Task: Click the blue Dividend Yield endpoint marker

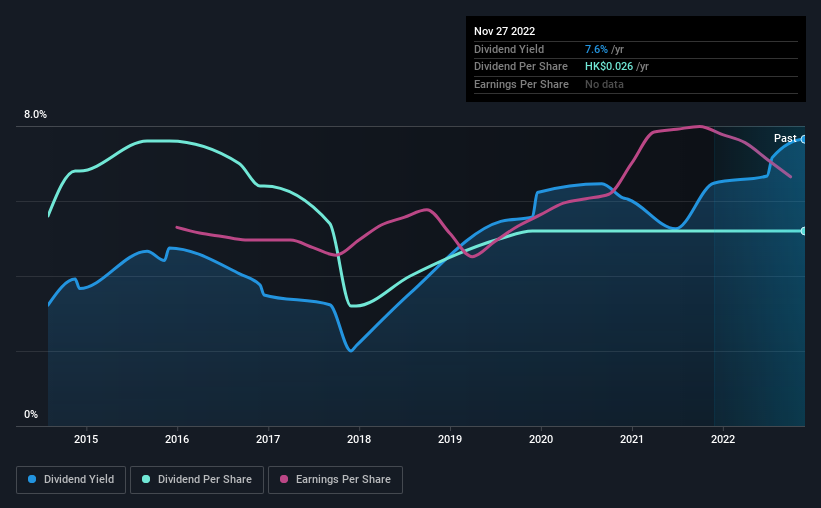Action: tap(803, 139)
